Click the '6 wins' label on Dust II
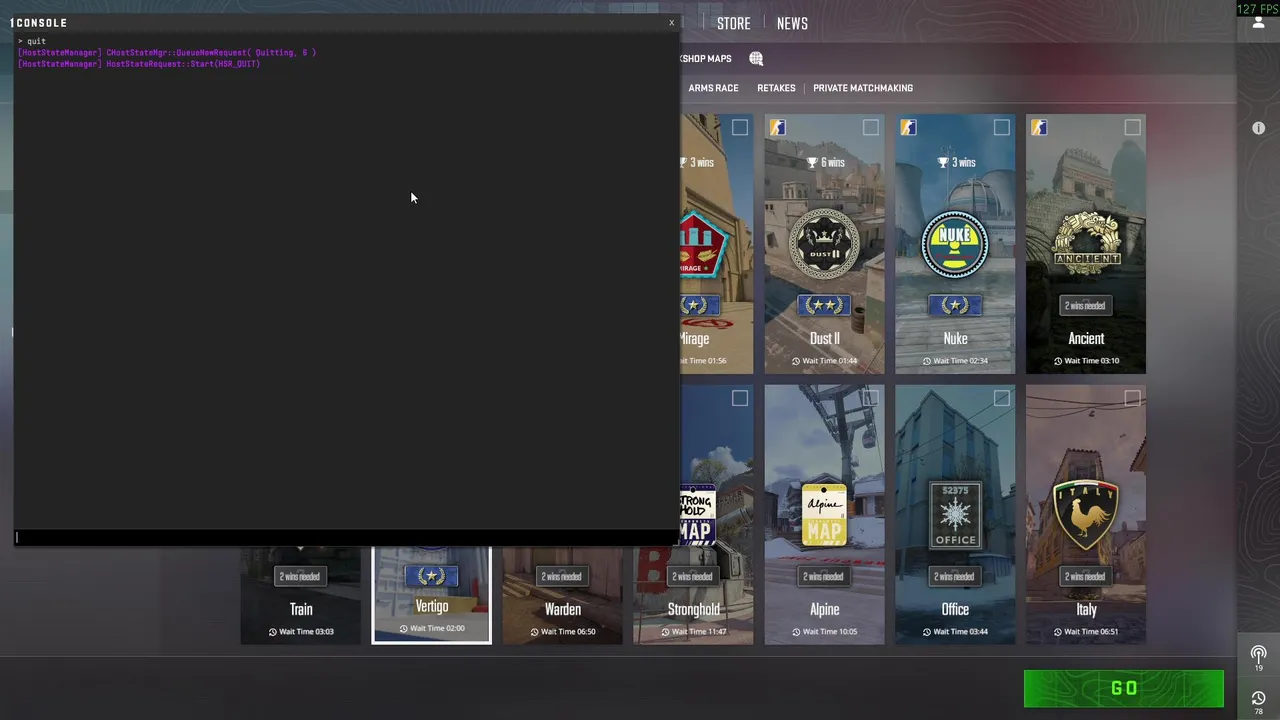The image size is (1280, 720). pyautogui.click(x=833, y=162)
